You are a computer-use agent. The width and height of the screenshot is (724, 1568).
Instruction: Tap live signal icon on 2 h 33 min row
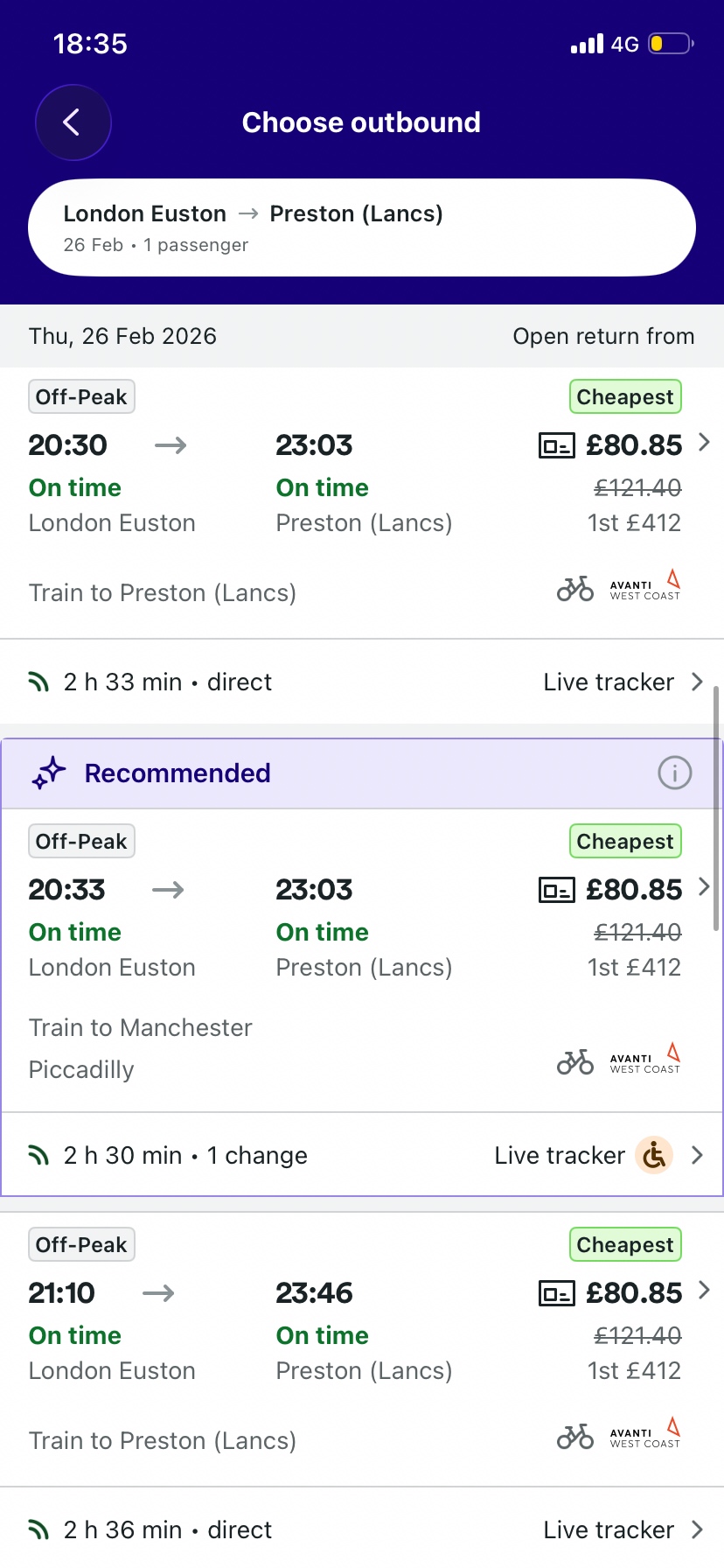coord(38,682)
